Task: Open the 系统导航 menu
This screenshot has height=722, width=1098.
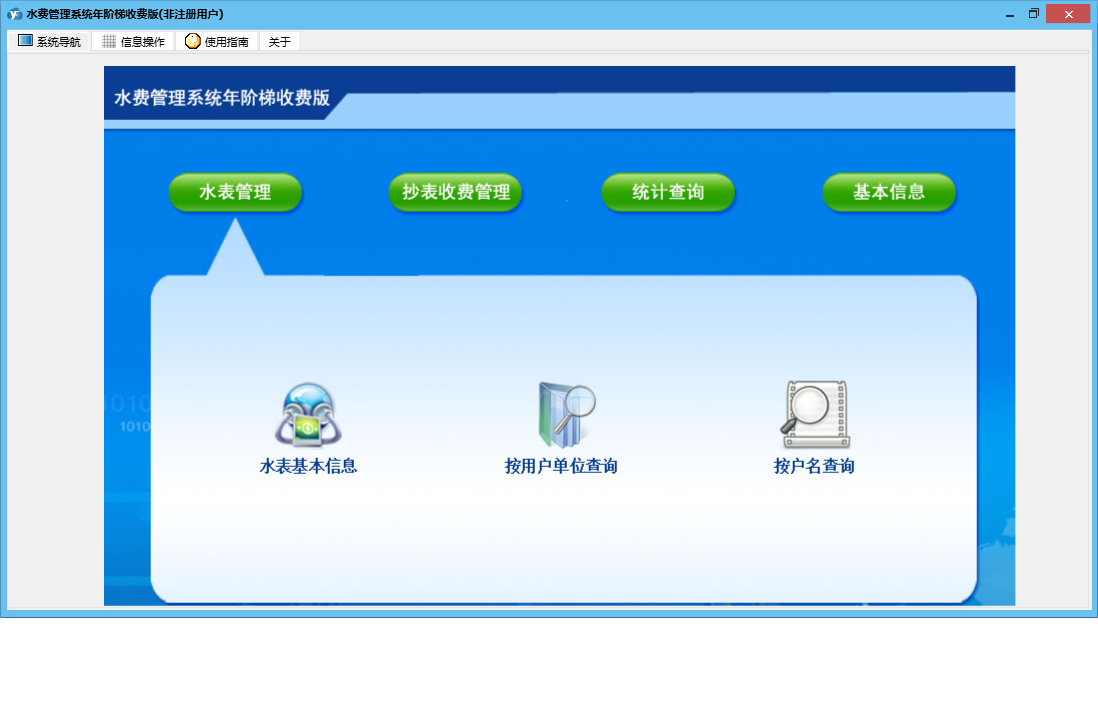Action: click(x=48, y=41)
